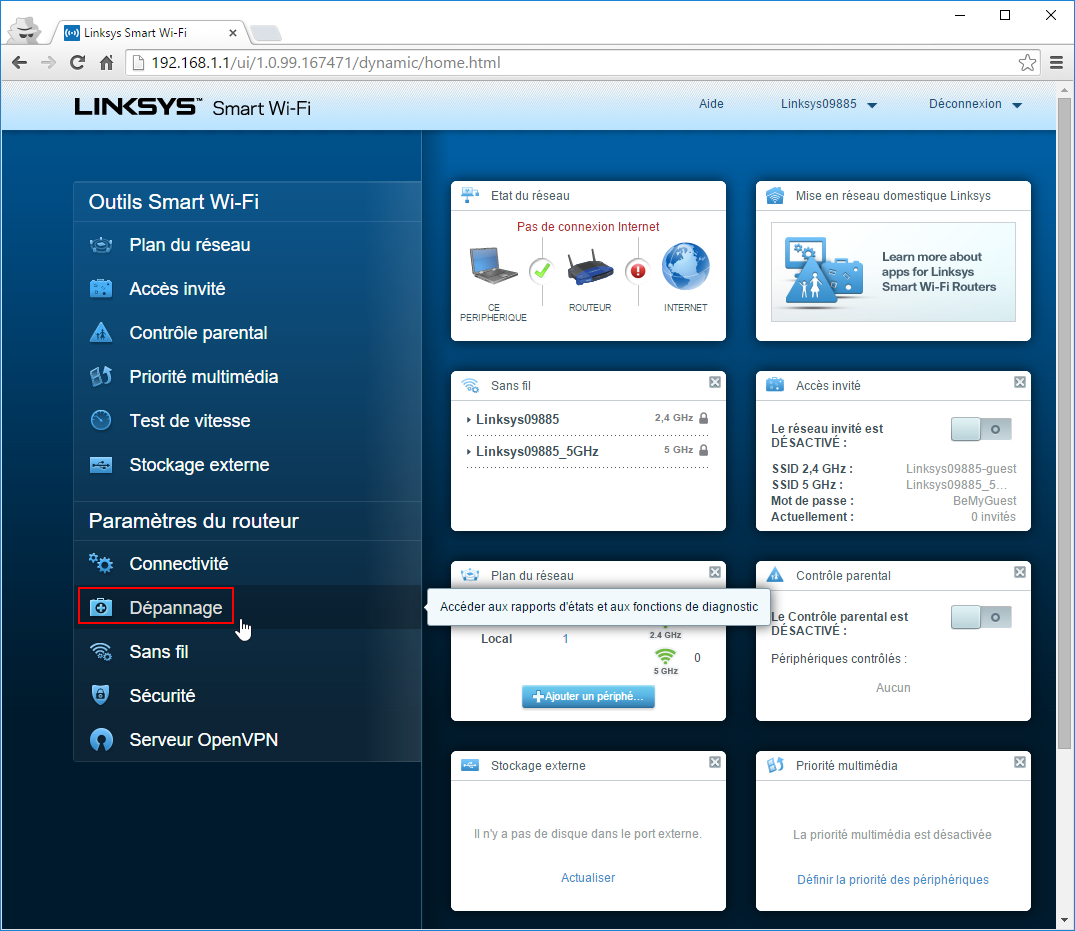Viewport: 1075px width, 931px height.
Task: Bookmark page with the star icon
Action: click(x=1027, y=63)
